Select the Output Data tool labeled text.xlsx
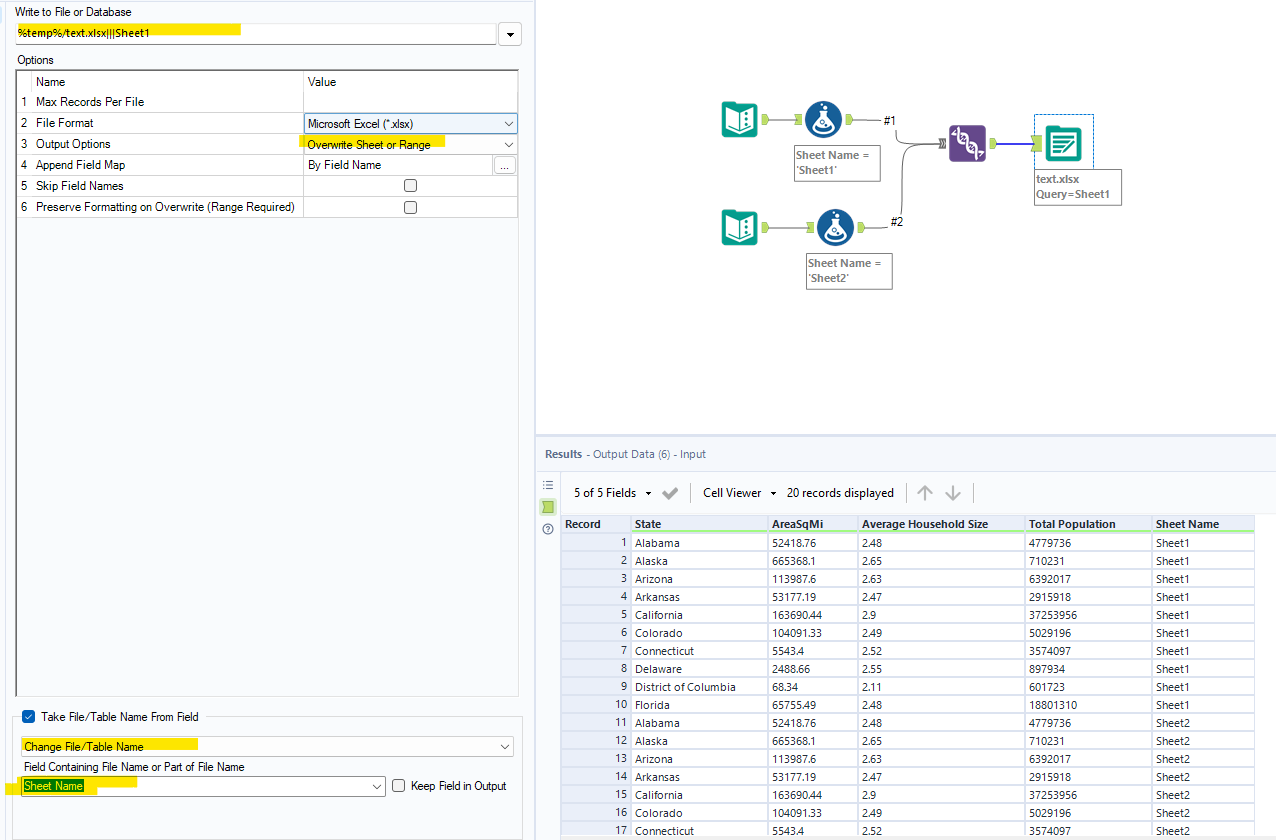This screenshot has height=840, width=1276. tap(1063, 143)
